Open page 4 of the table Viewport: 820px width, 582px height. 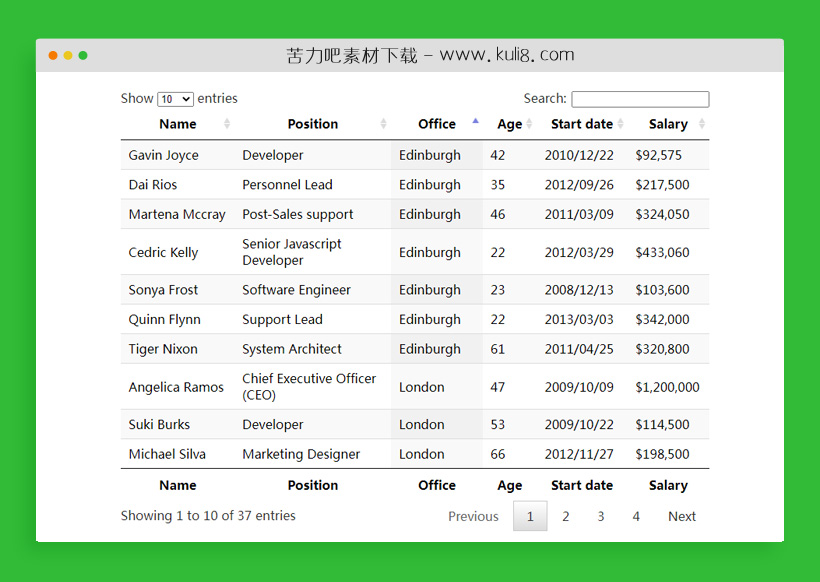pyautogui.click(x=636, y=516)
